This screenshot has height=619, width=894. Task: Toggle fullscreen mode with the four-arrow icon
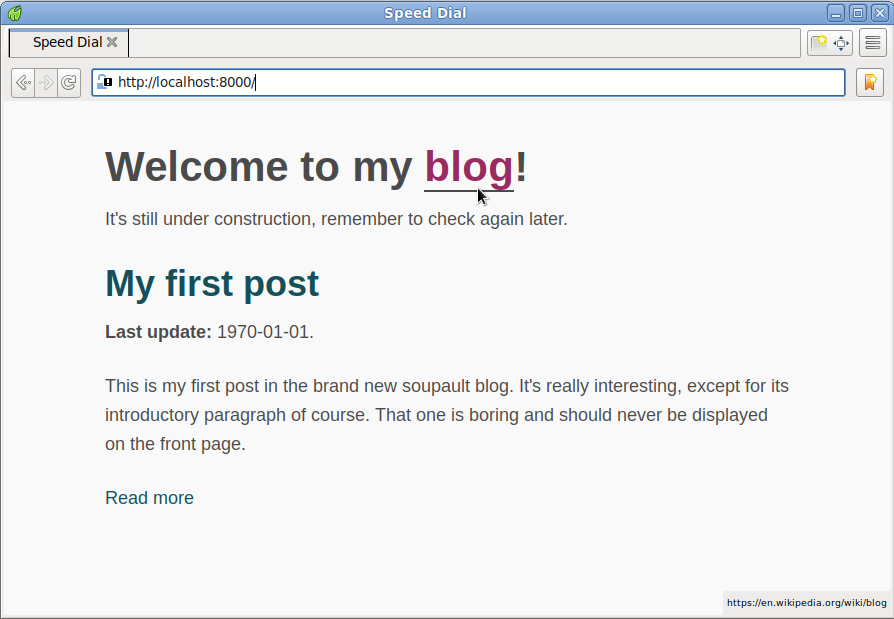point(841,43)
